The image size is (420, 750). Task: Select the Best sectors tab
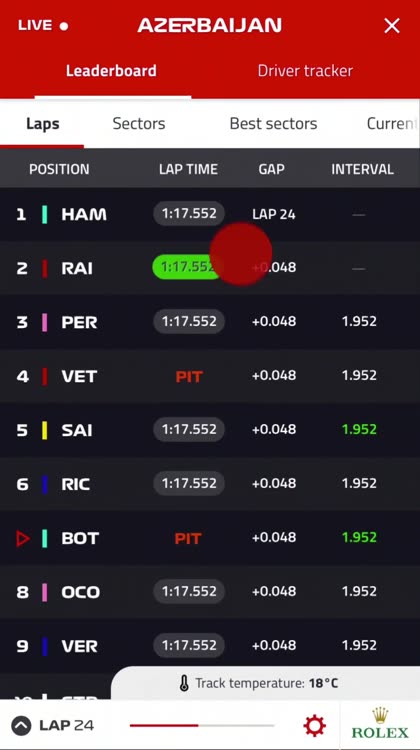pyautogui.click(x=273, y=123)
